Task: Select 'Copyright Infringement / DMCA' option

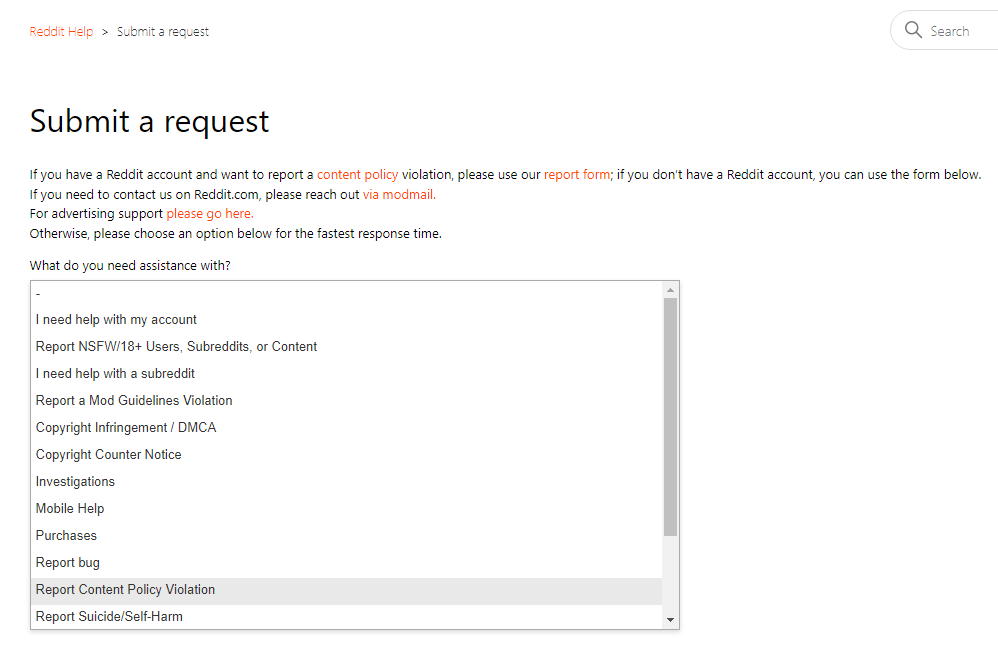Action: (346, 428)
